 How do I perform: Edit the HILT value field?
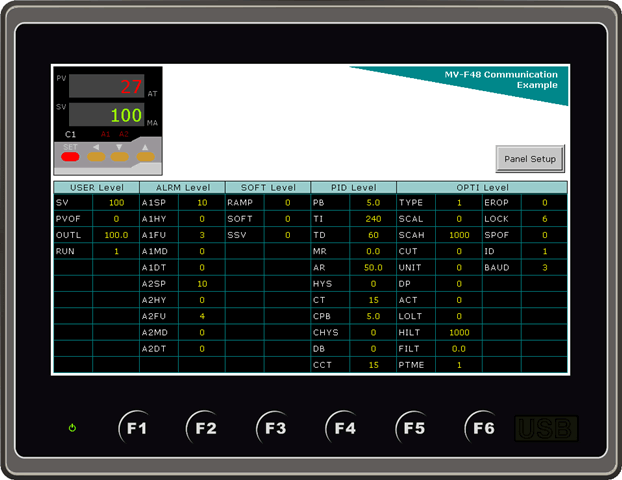[x=460, y=332]
